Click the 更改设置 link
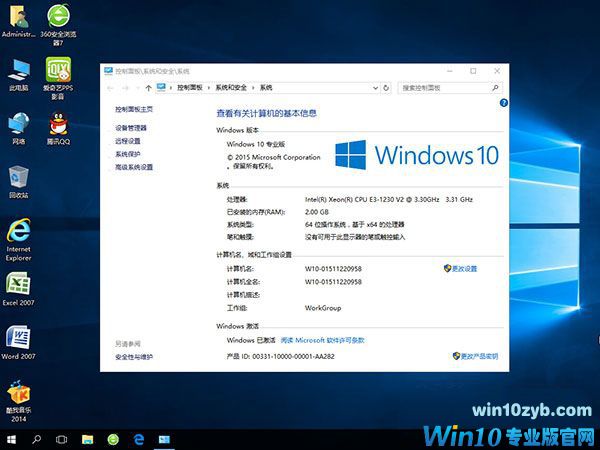 pyautogui.click(x=464, y=269)
